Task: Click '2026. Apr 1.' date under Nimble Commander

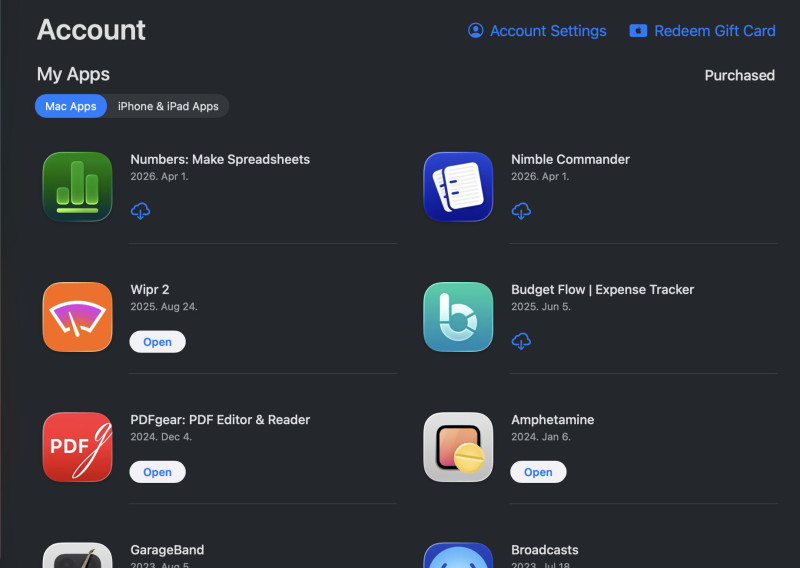Action: 540,177
